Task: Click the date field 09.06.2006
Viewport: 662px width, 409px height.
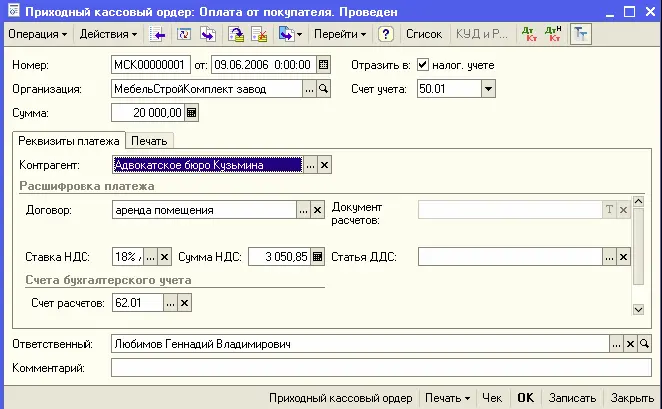Action: coord(263,65)
